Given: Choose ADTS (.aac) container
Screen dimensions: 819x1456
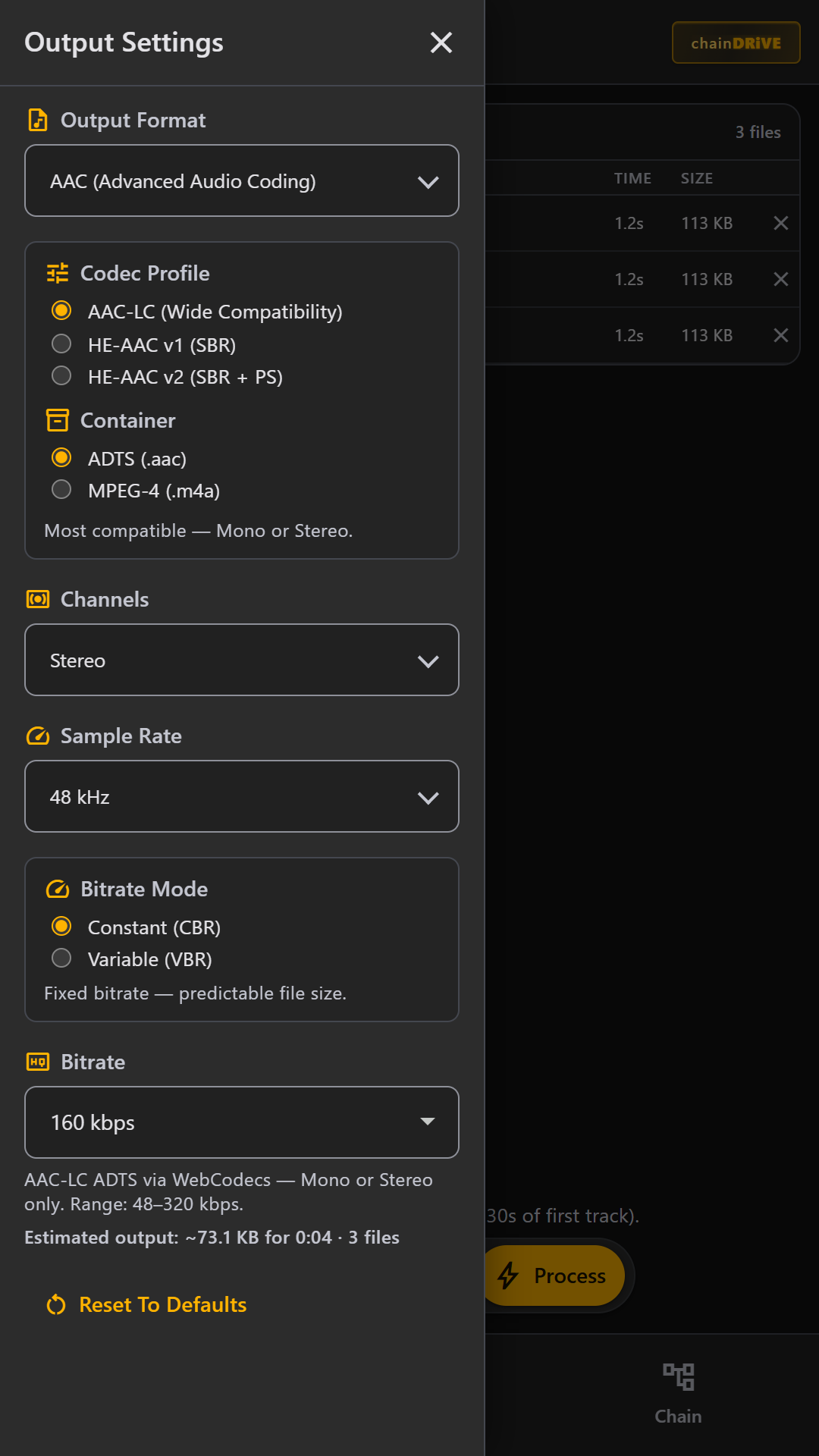Looking at the screenshot, I should pos(119,458).
